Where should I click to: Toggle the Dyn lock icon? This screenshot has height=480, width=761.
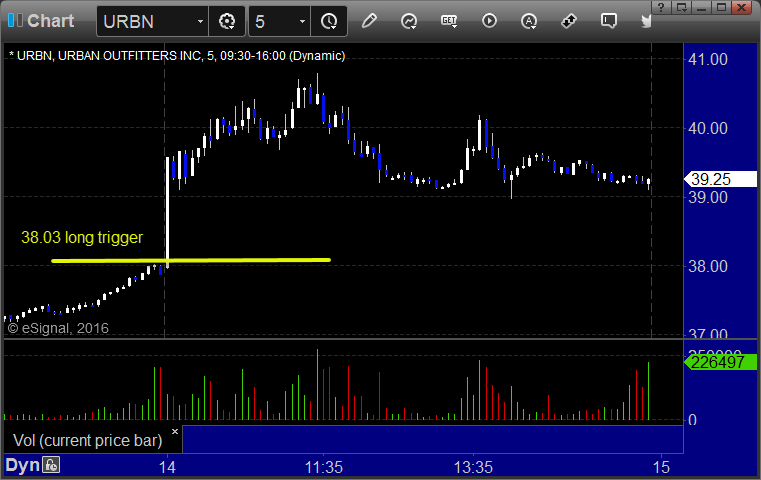[51, 465]
